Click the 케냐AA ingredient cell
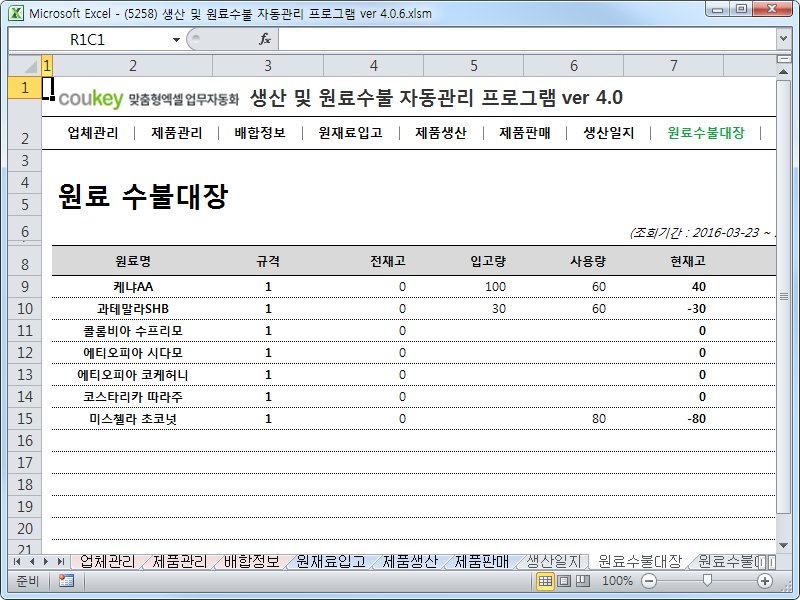Viewport: 800px width, 600px height. point(133,287)
